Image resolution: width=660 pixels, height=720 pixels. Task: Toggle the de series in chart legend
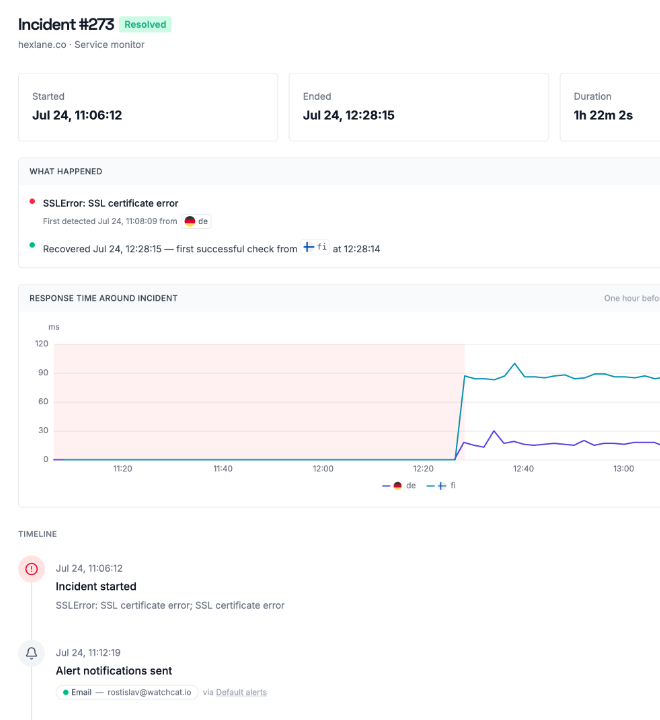pyautogui.click(x=399, y=485)
